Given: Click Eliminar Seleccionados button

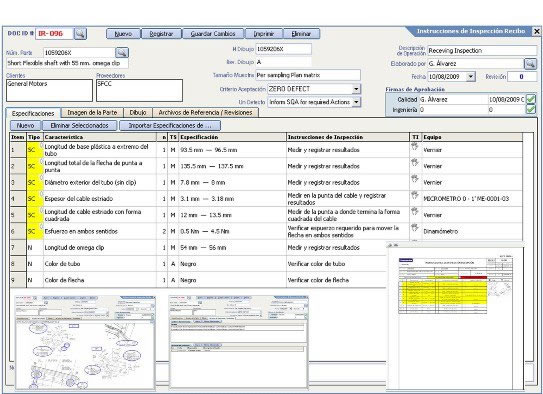Looking at the screenshot, I should point(79,125).
